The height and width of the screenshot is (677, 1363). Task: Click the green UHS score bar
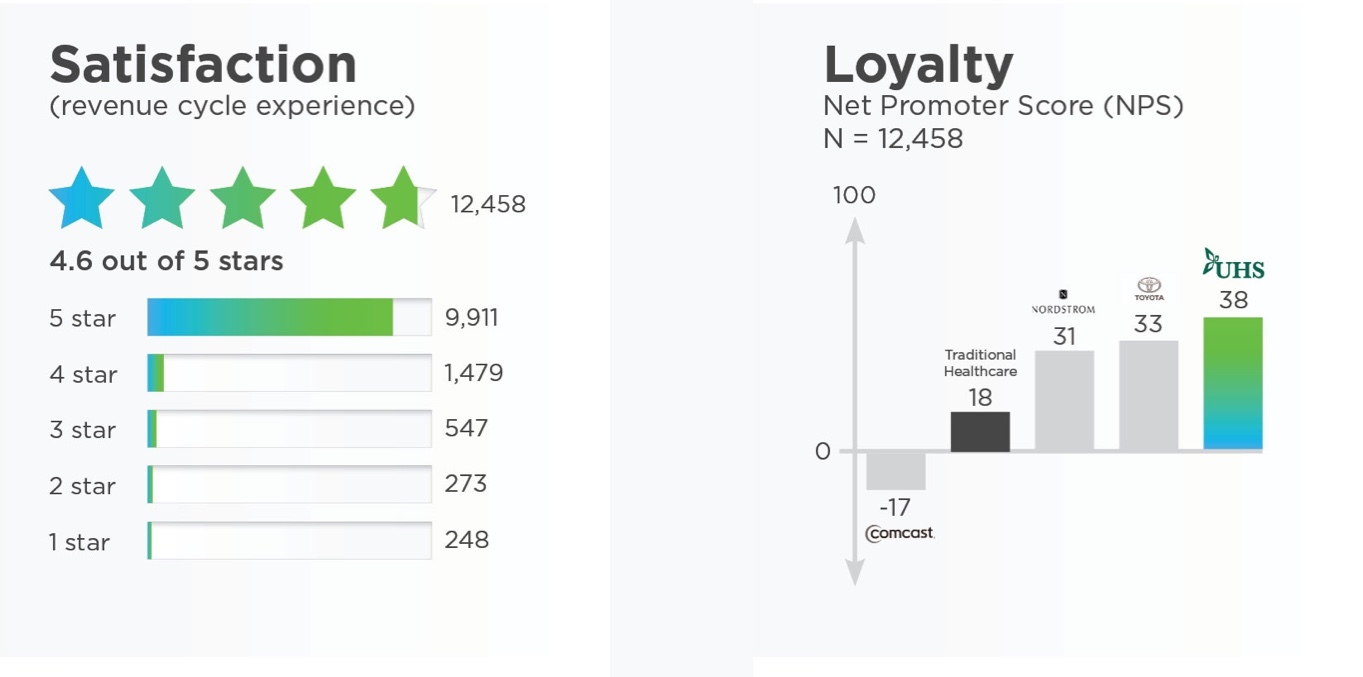1233,384
